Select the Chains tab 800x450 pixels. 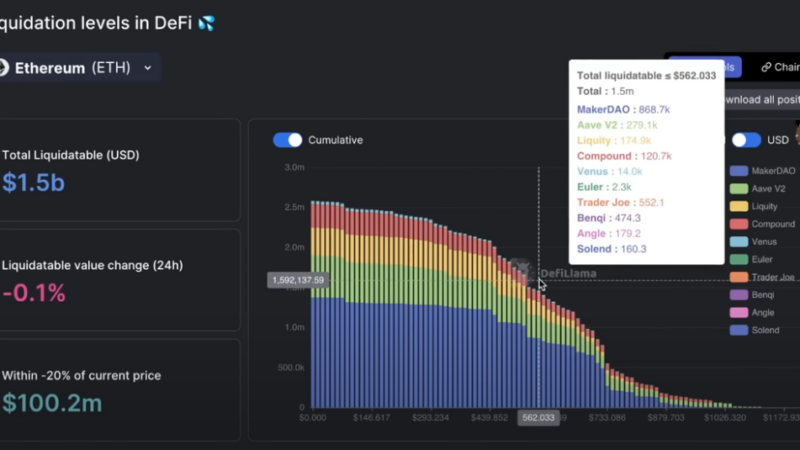[781, 67]
